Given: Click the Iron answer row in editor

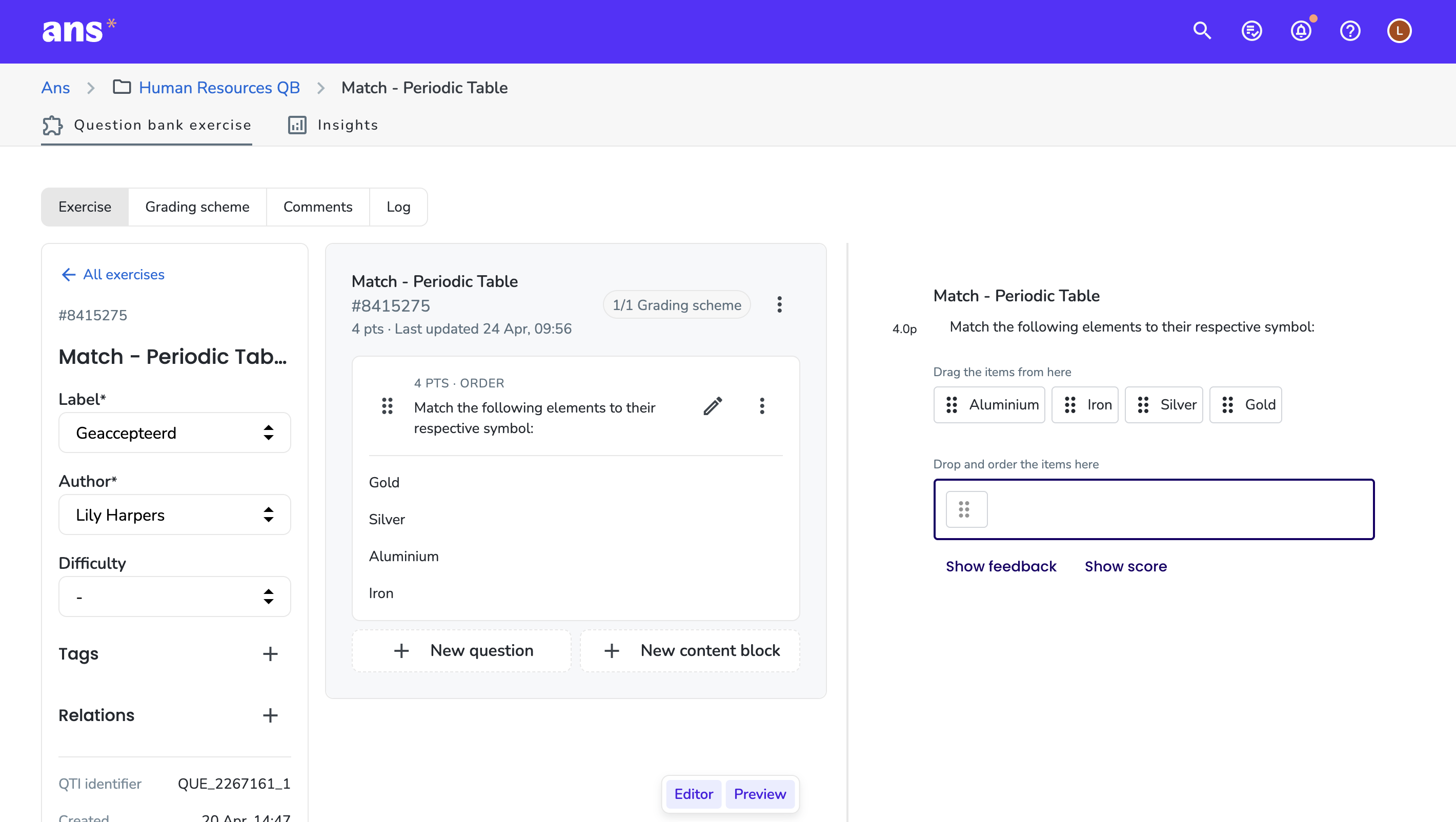Looking at the screenshot, I should [575, 593].
